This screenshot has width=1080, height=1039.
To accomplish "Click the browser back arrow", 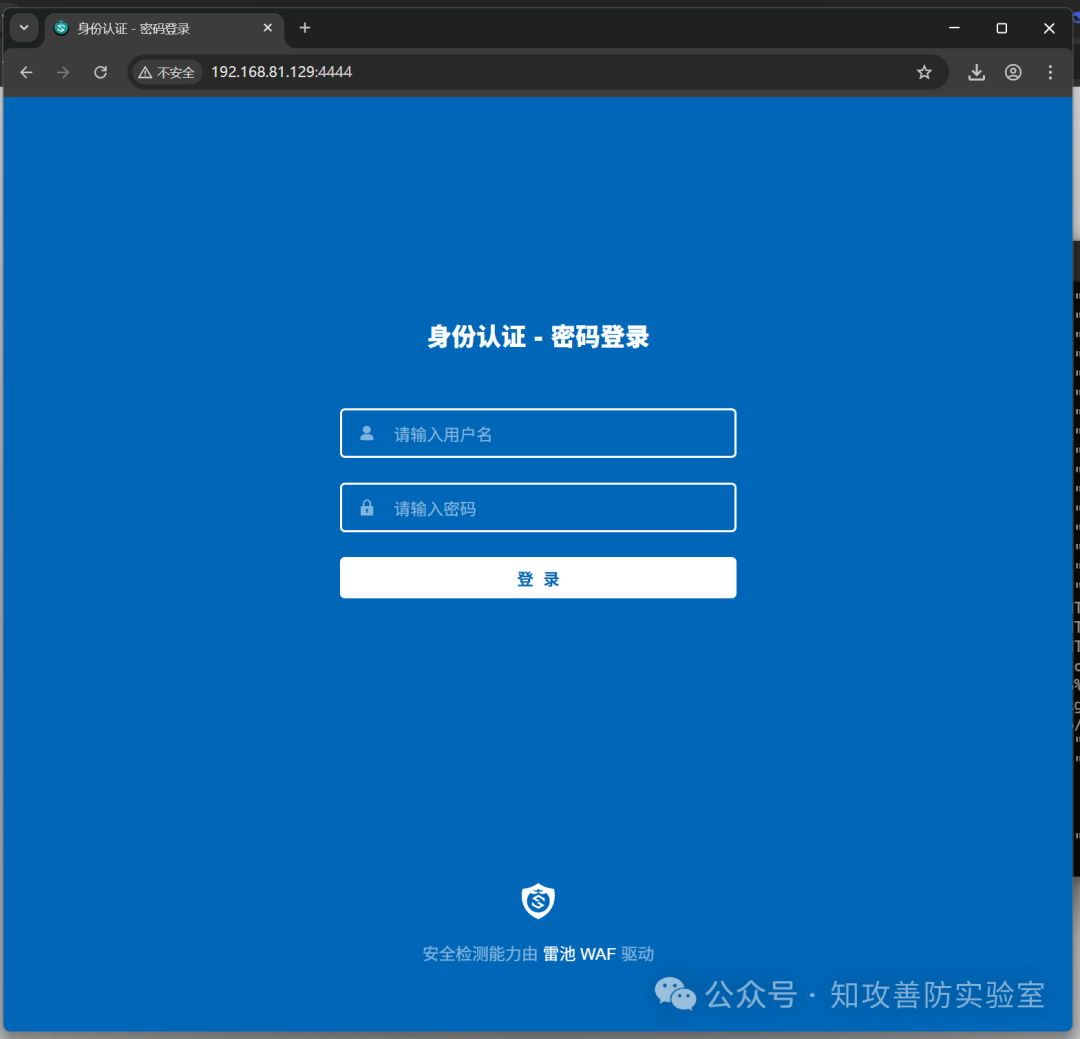I will coord(26,72).
